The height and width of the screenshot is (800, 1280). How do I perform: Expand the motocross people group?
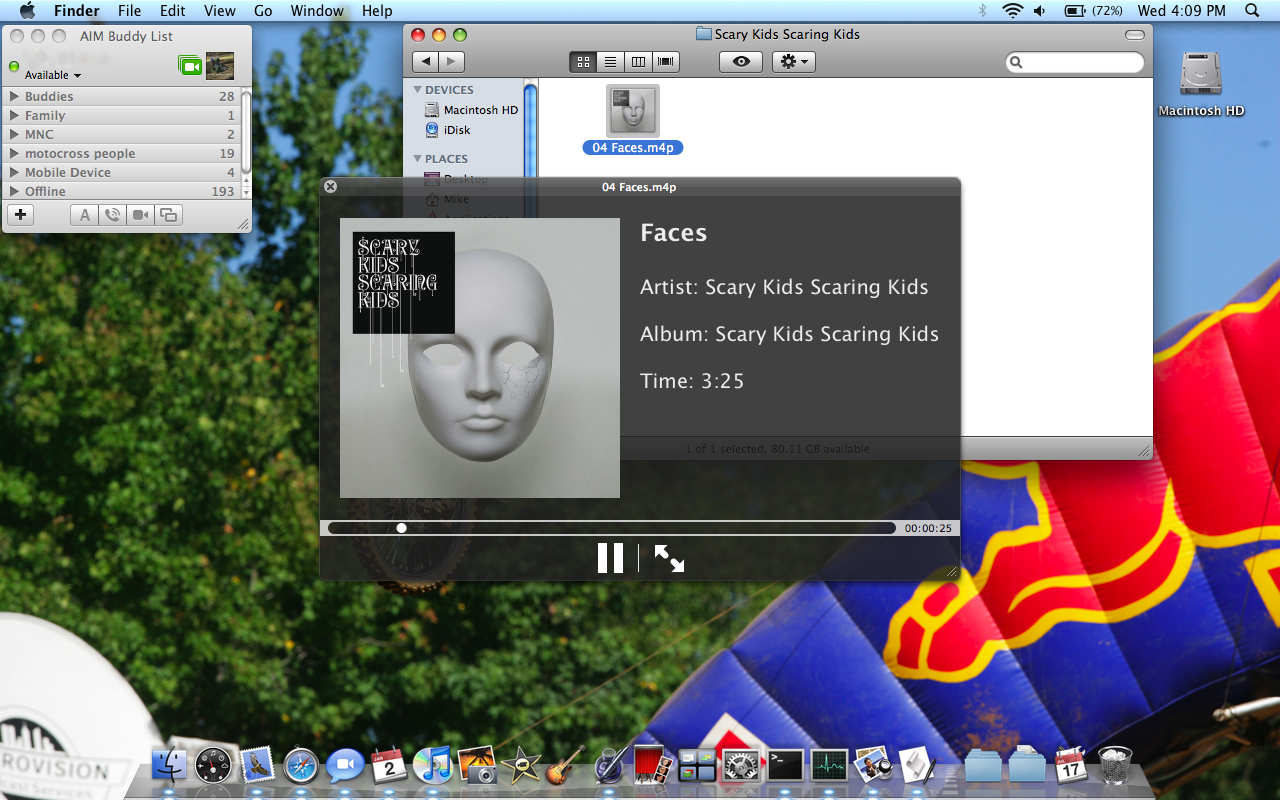[15, 154]
